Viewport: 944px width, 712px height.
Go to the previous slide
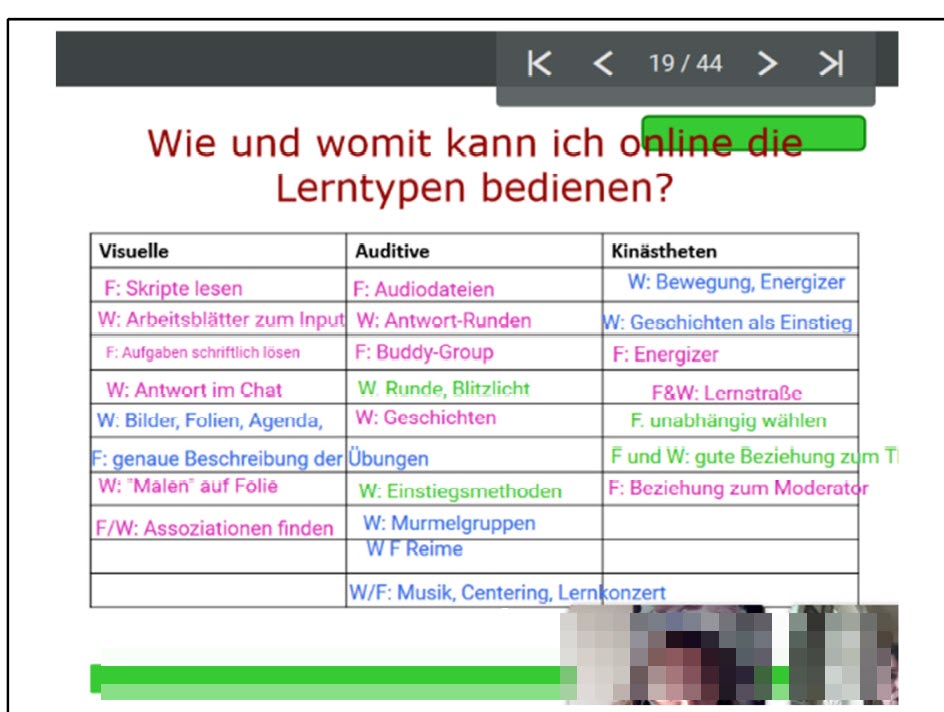[603, 63]
